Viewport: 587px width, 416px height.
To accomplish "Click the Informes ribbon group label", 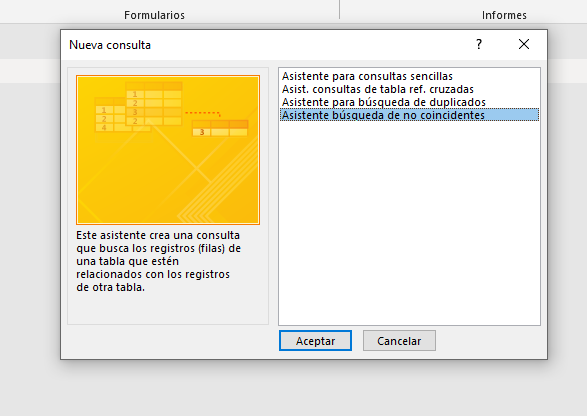I will (x=504, y=15).
